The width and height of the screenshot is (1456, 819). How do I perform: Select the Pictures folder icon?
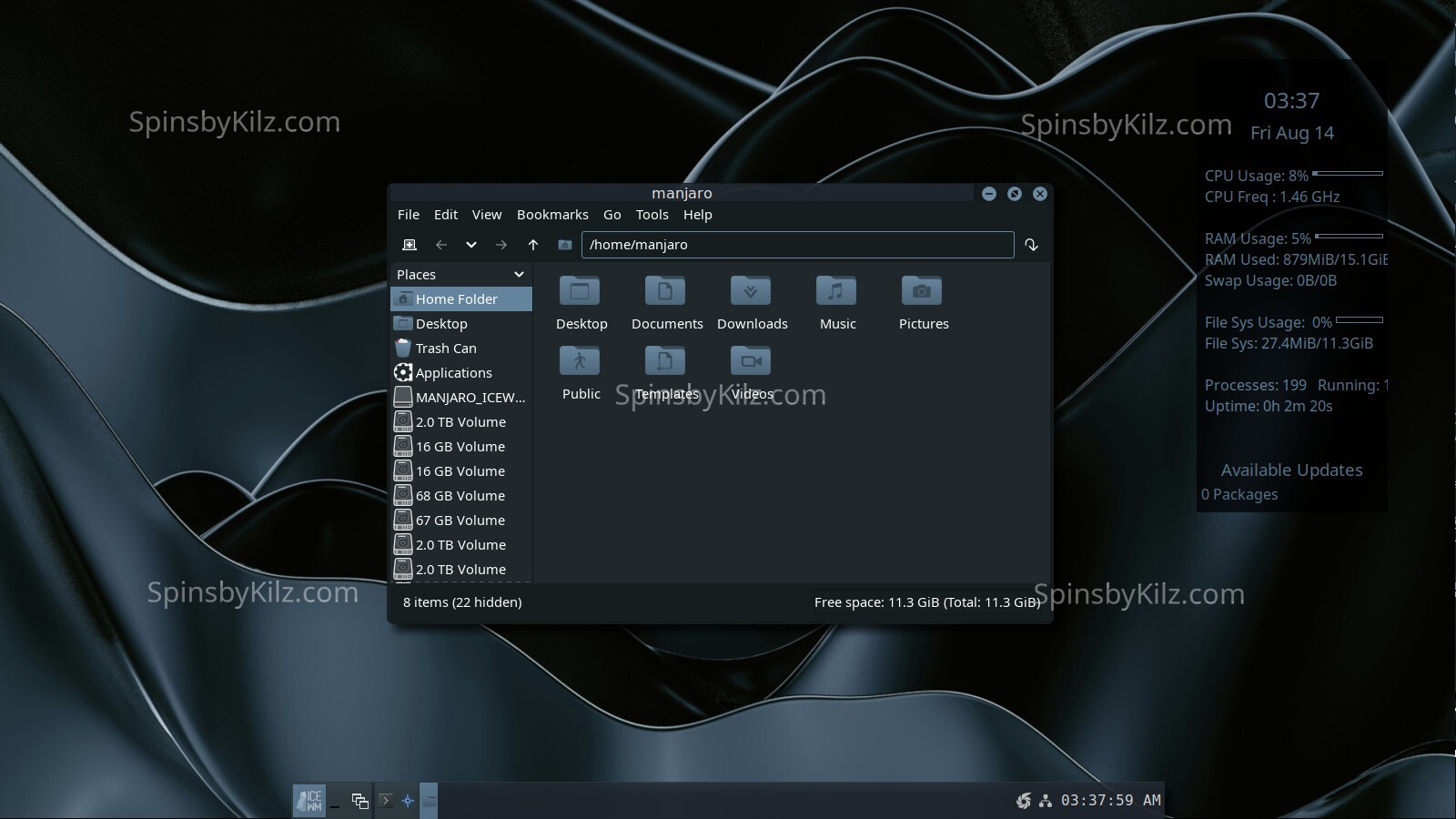[923, 291]
